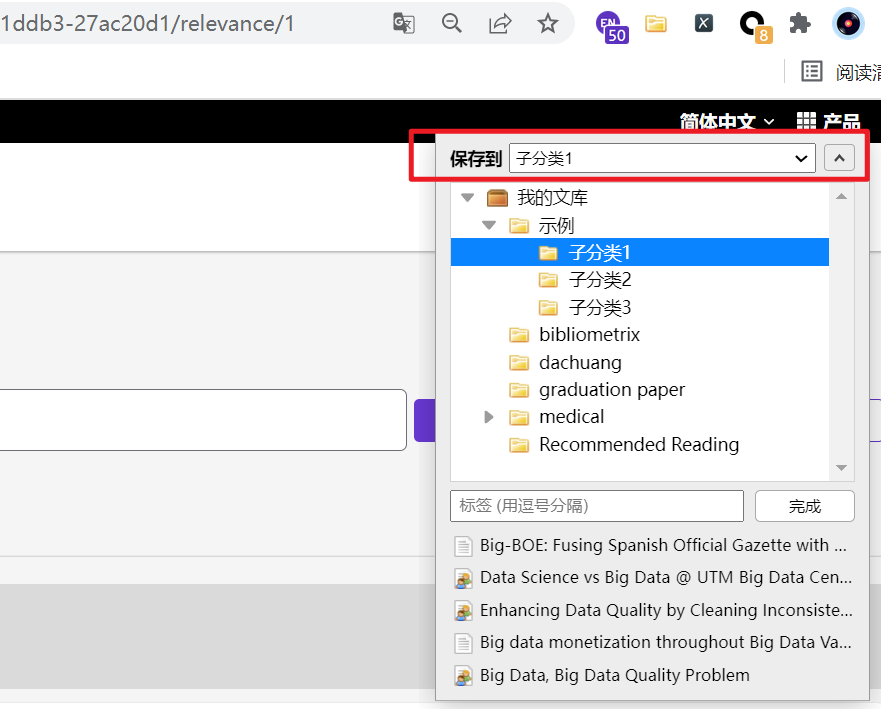
Task: Click the Big-BOE item's document icon
Action: (463, 546)
